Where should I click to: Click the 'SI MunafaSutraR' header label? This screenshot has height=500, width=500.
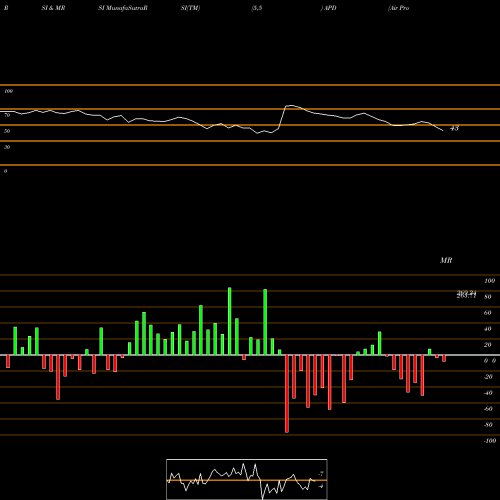pyautogui.click(x=123, y=8)
